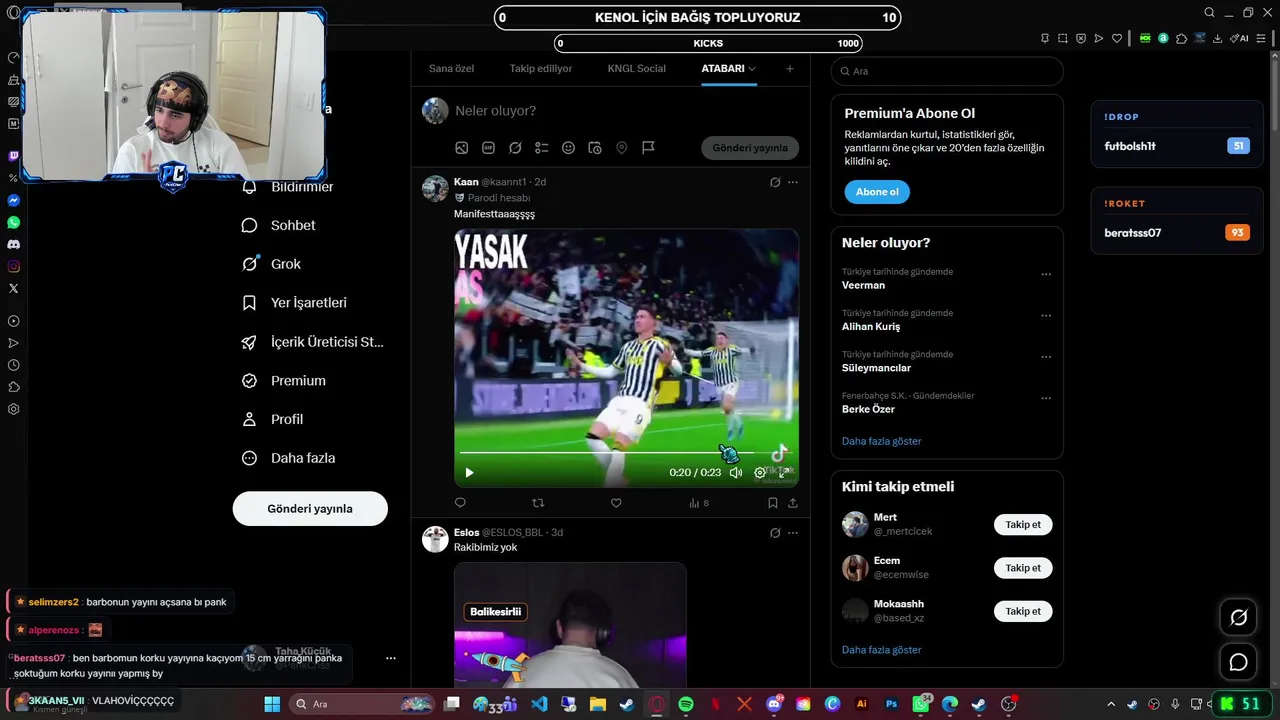
Task: Play the video in Kaan's post
Action: [x=469, y=473]
